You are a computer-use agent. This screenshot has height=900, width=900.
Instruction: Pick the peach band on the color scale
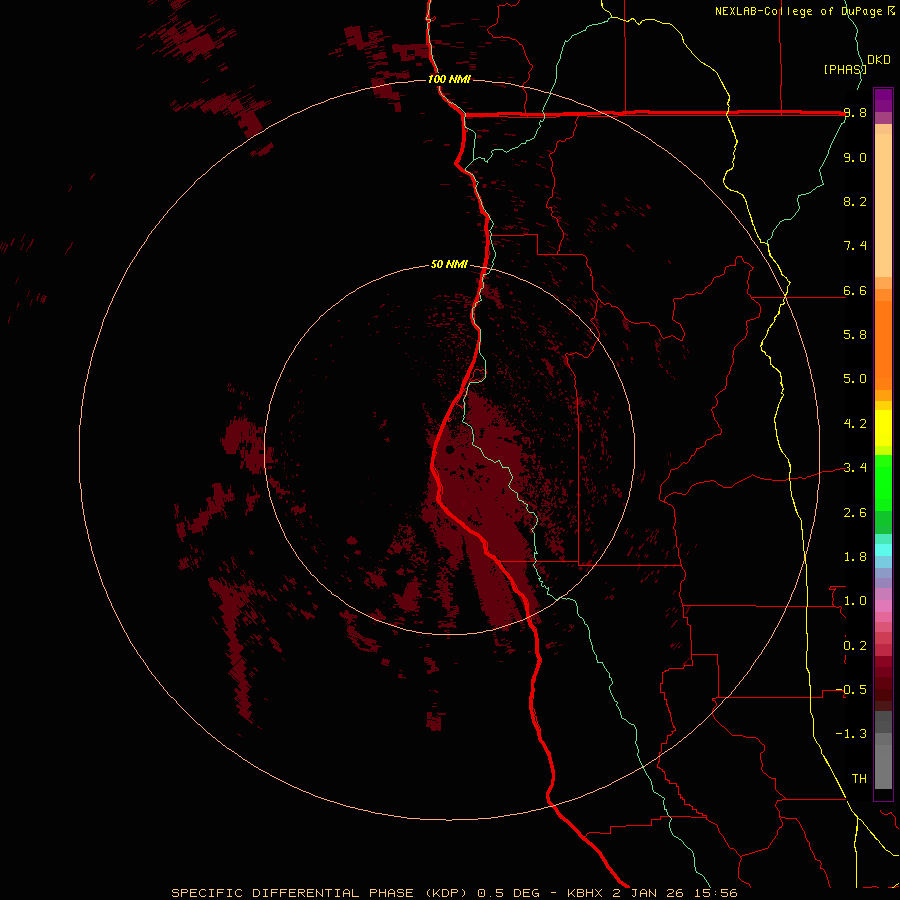coord(883,205)
